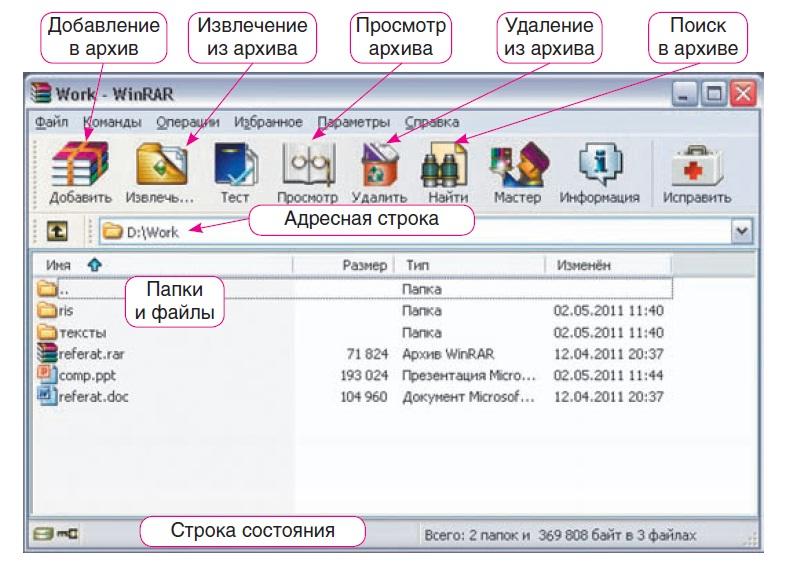Open the Команды menu

(112, 122)
